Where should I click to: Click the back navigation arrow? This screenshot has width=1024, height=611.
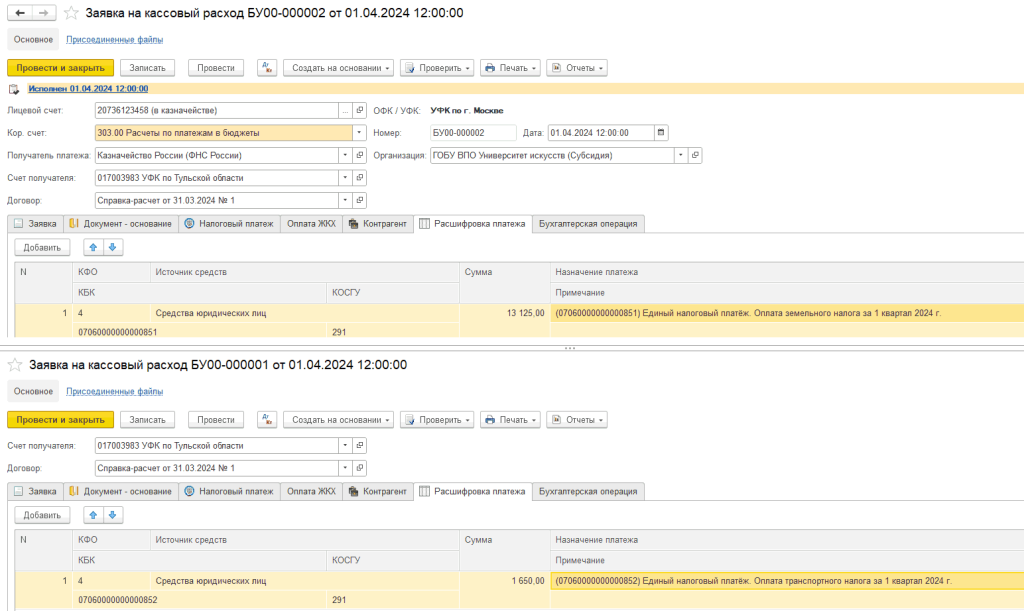(19, 13)
